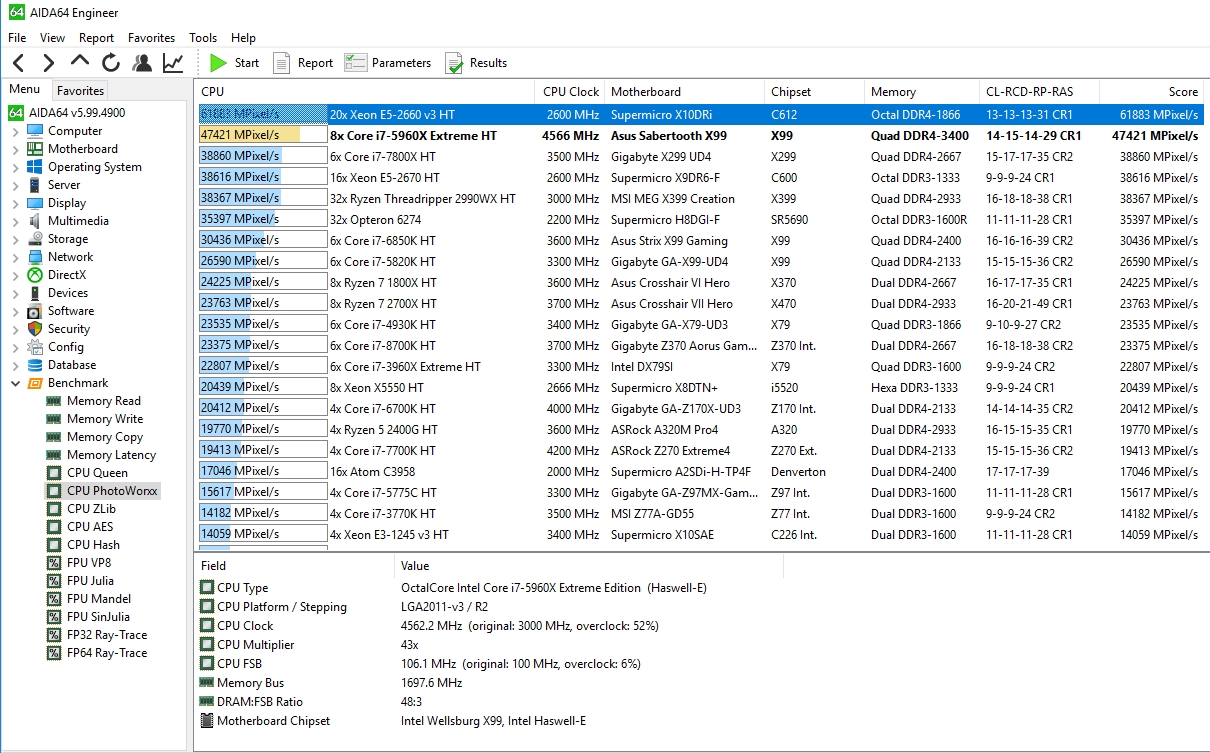Open the Report menu

pos(97,38)
